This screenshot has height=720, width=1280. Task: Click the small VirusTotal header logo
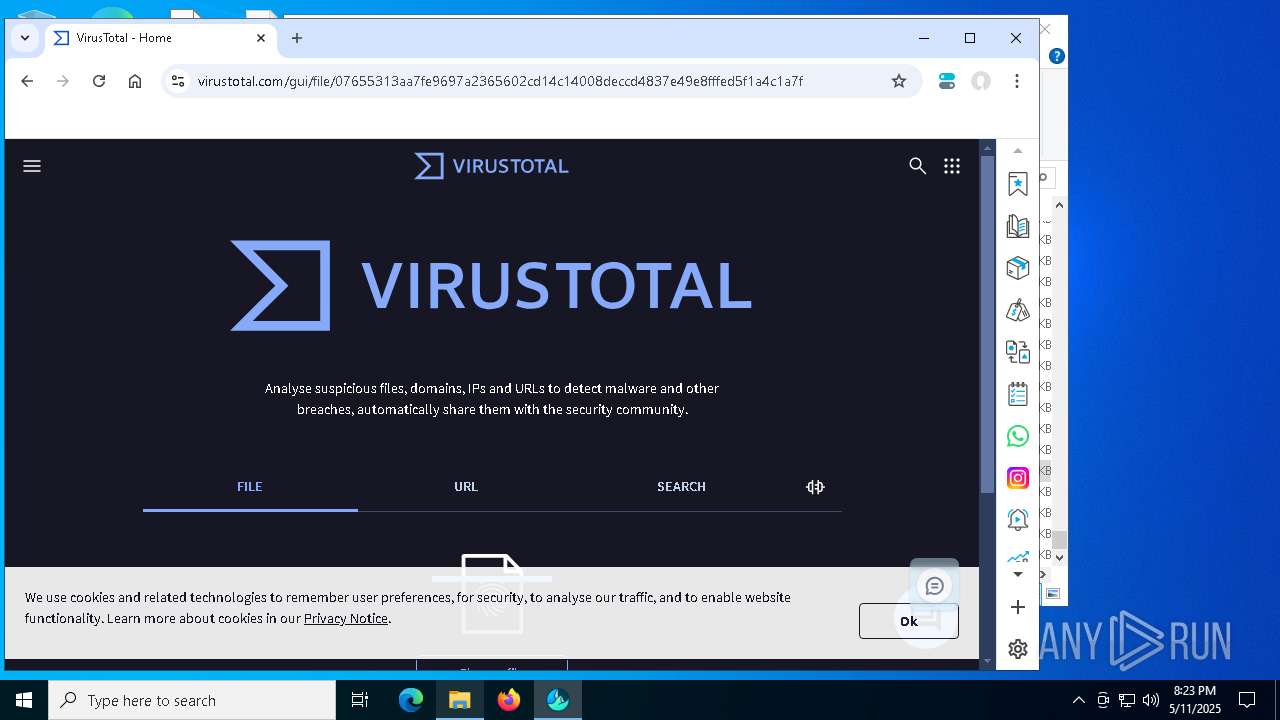[x=491, y=166]
